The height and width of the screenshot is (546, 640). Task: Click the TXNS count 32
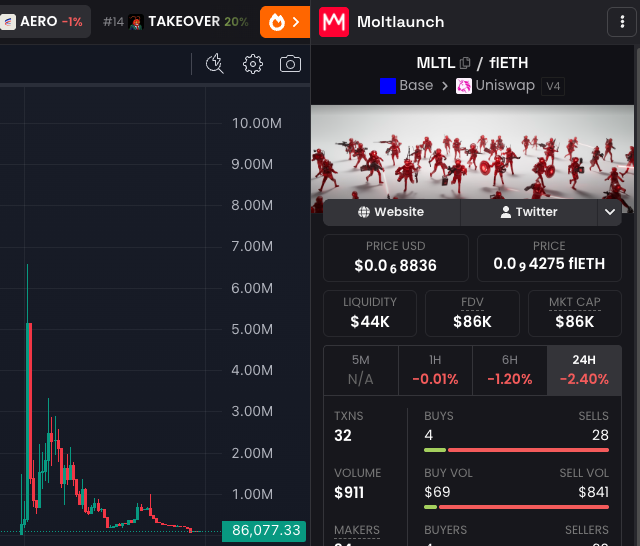343,435
